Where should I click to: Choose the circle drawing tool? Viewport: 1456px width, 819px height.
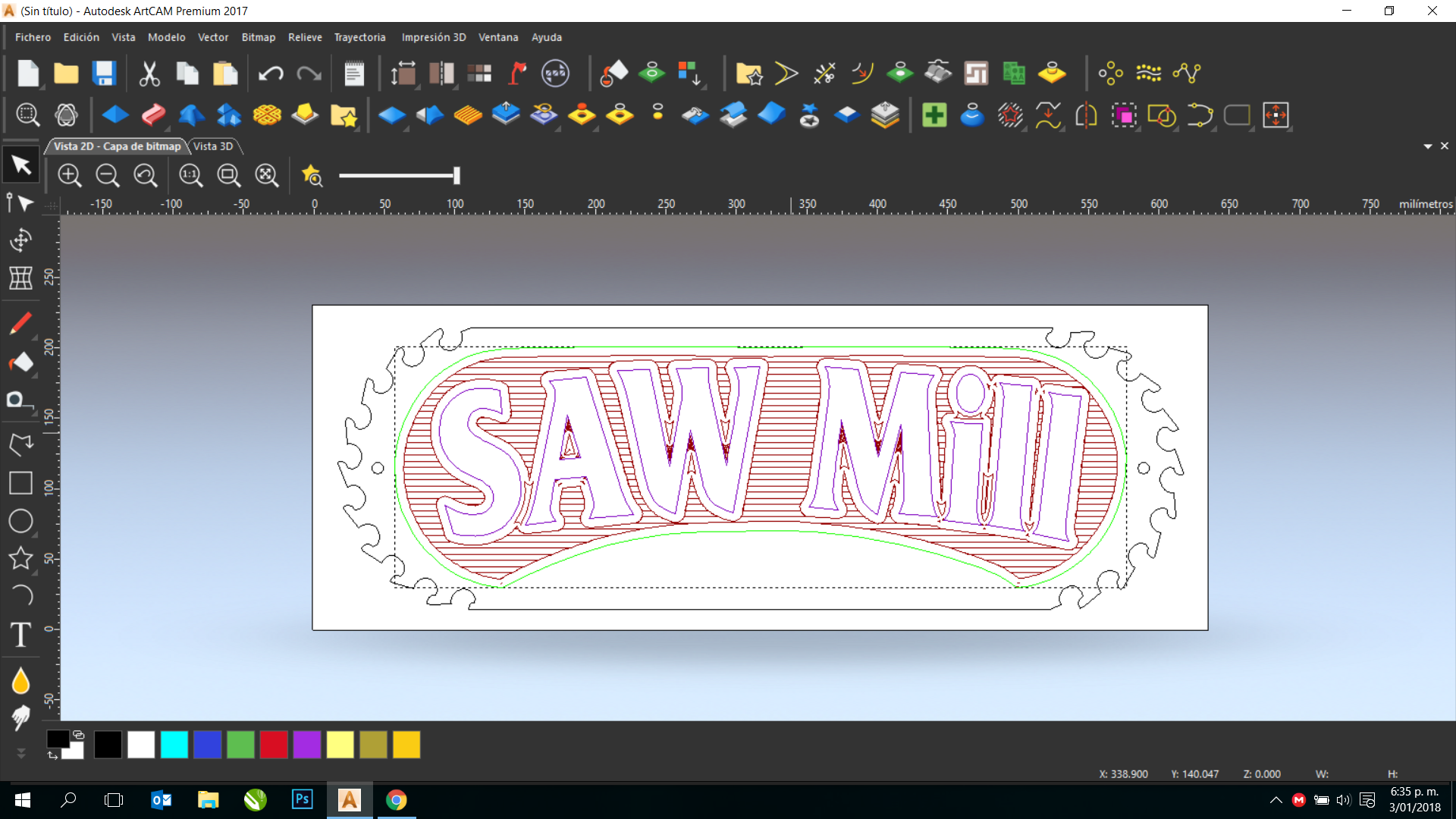[x=20, y=521]
